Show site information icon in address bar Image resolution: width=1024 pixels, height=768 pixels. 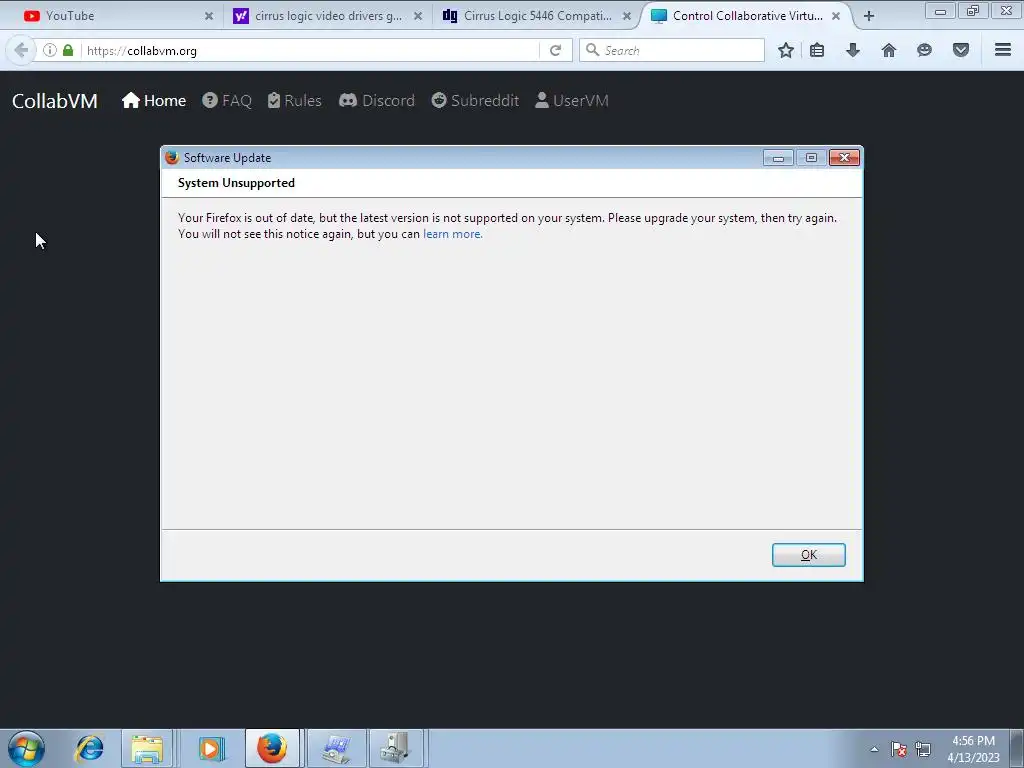(x=50, y=50)
